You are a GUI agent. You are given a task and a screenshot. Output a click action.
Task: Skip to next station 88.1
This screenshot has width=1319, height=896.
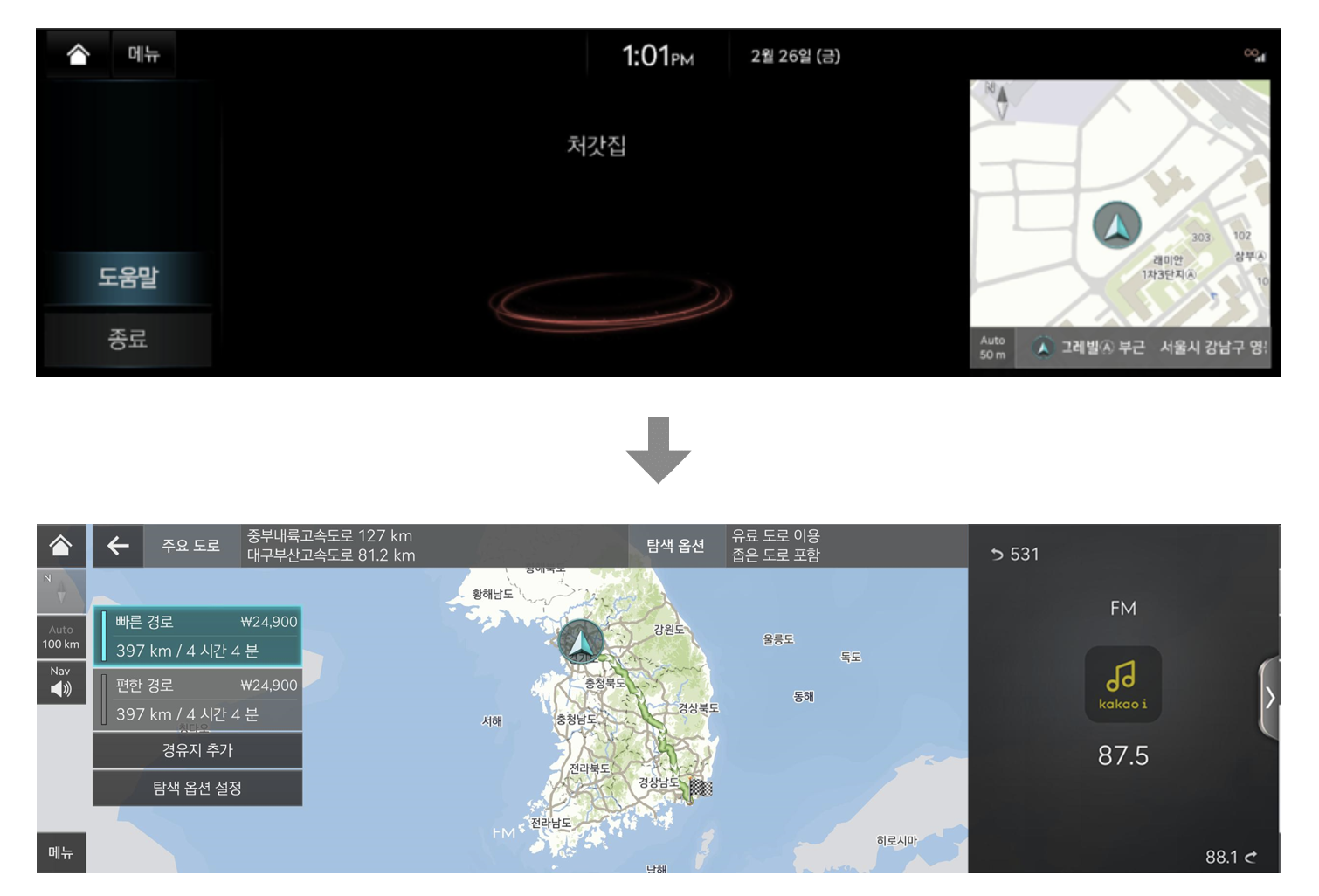(x=1232, y=857)
